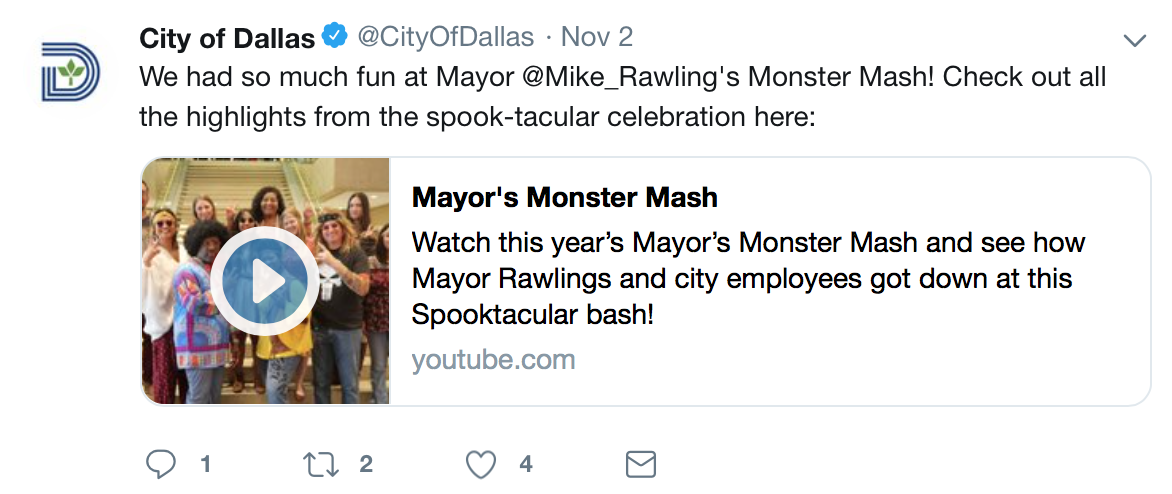Image resolution: width=1172 pixels, height=494 pixels.
Task: Click the Mayor's Monster Mash card title
Action: point(564,197)
